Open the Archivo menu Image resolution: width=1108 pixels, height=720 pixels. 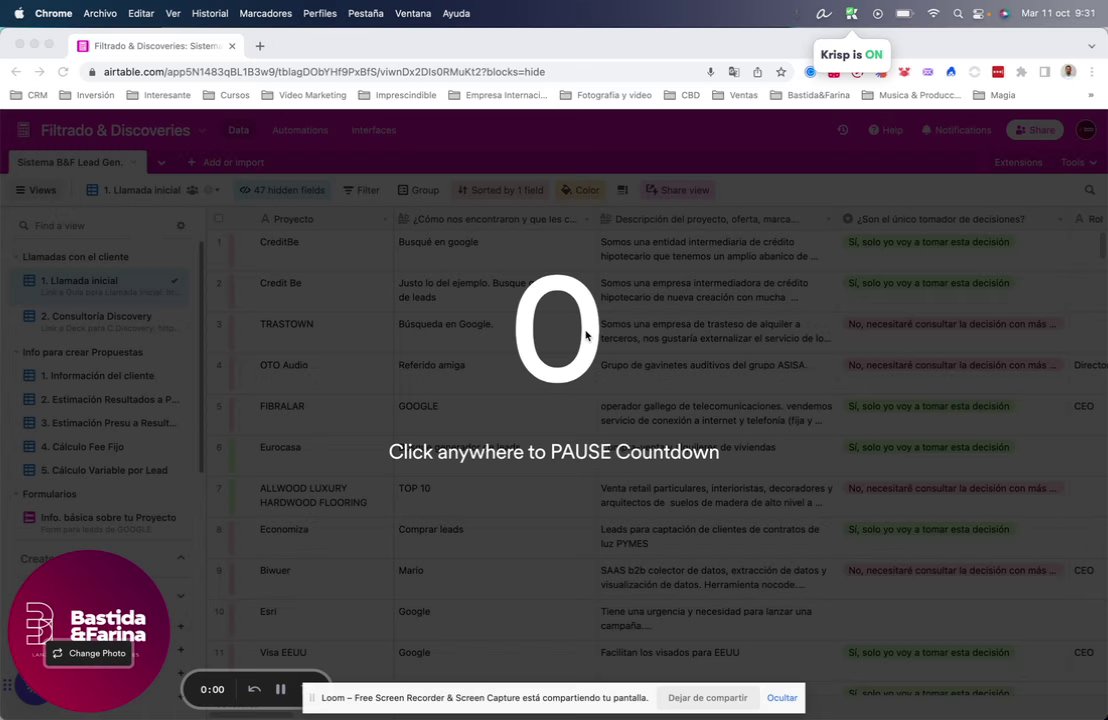tap(100, 13)
